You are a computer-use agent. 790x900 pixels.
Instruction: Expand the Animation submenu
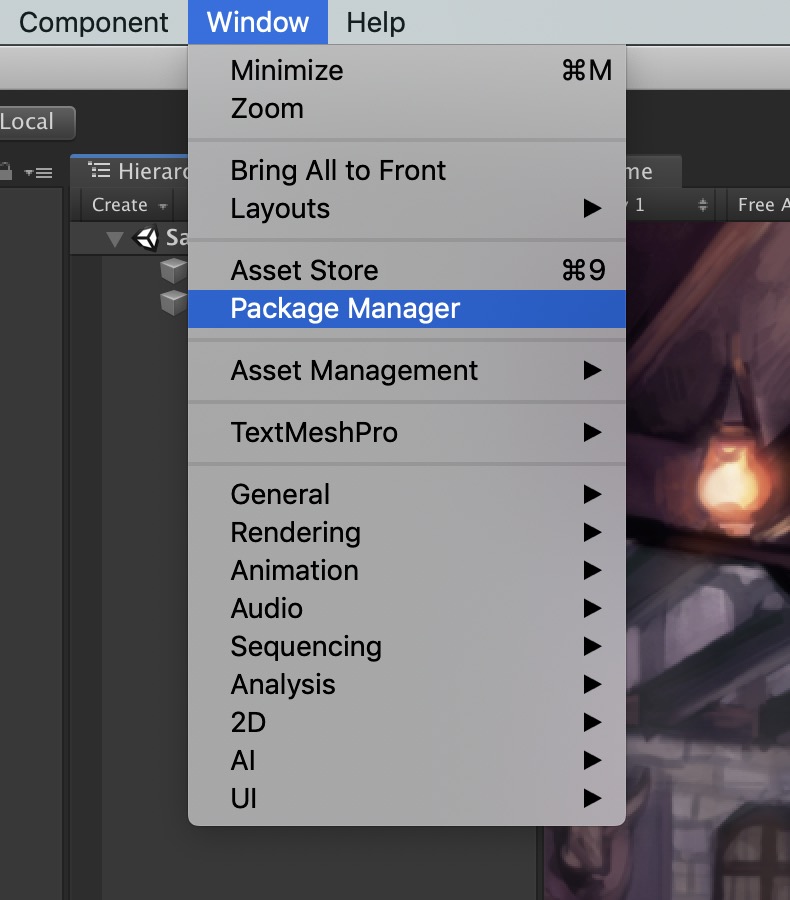coord(406,570)
